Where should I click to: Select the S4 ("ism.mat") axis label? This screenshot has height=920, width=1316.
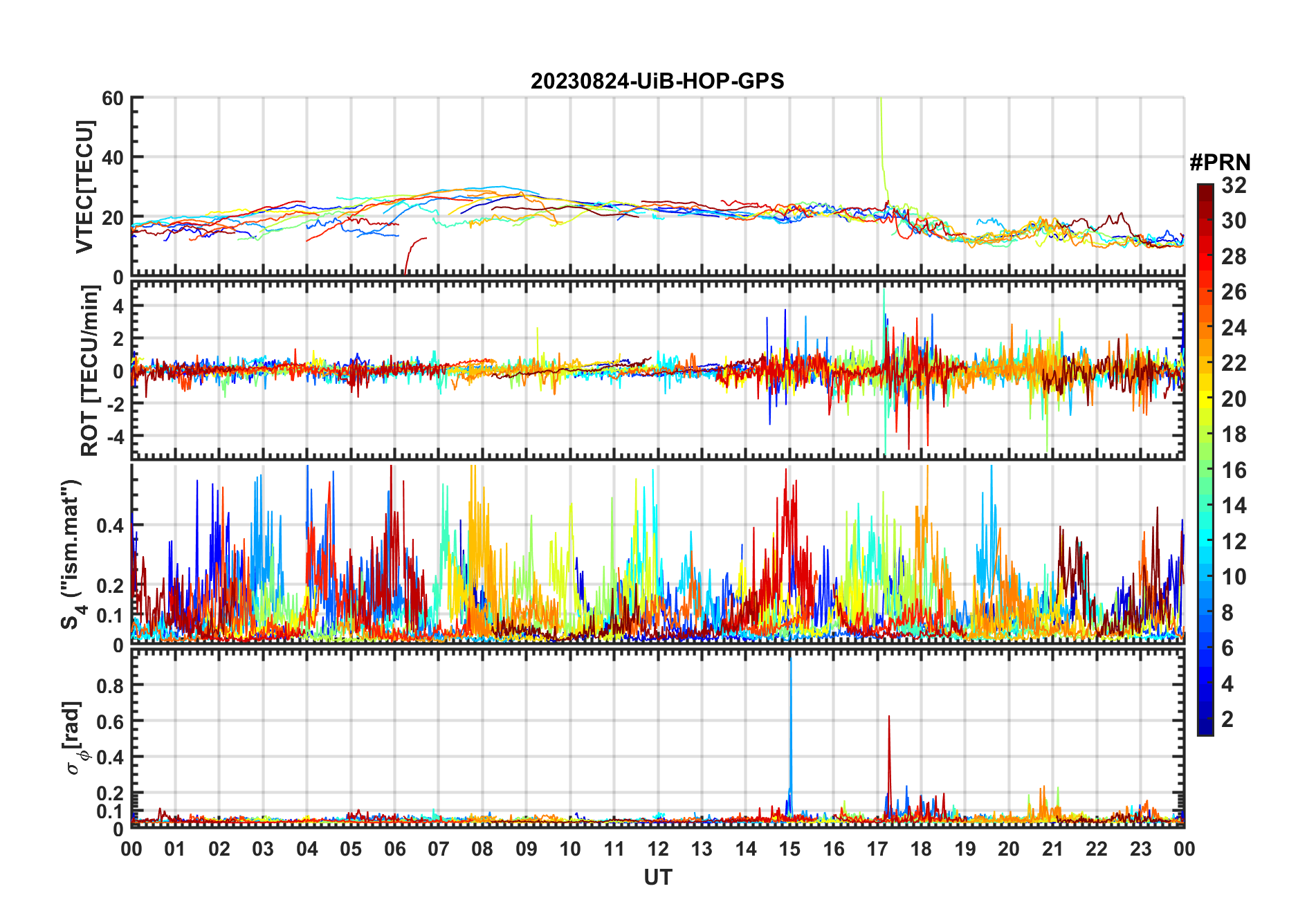tap(71, 554)
